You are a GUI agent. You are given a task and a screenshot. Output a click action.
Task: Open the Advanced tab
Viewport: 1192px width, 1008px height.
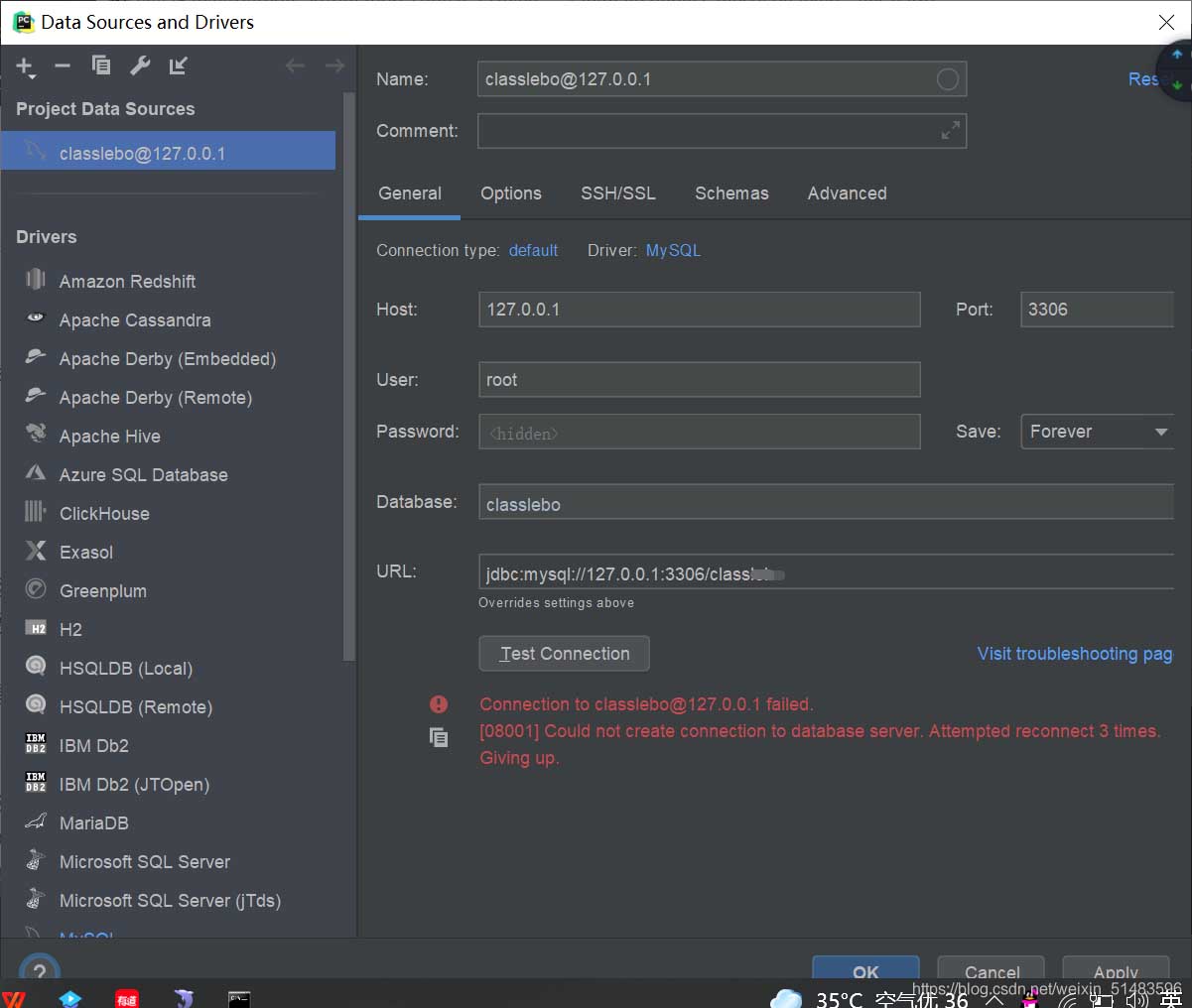[x=847, y=193]
